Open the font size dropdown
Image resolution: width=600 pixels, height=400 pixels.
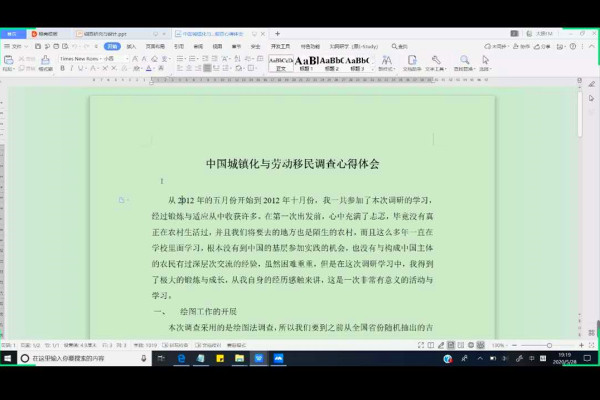tap(111, 58)
